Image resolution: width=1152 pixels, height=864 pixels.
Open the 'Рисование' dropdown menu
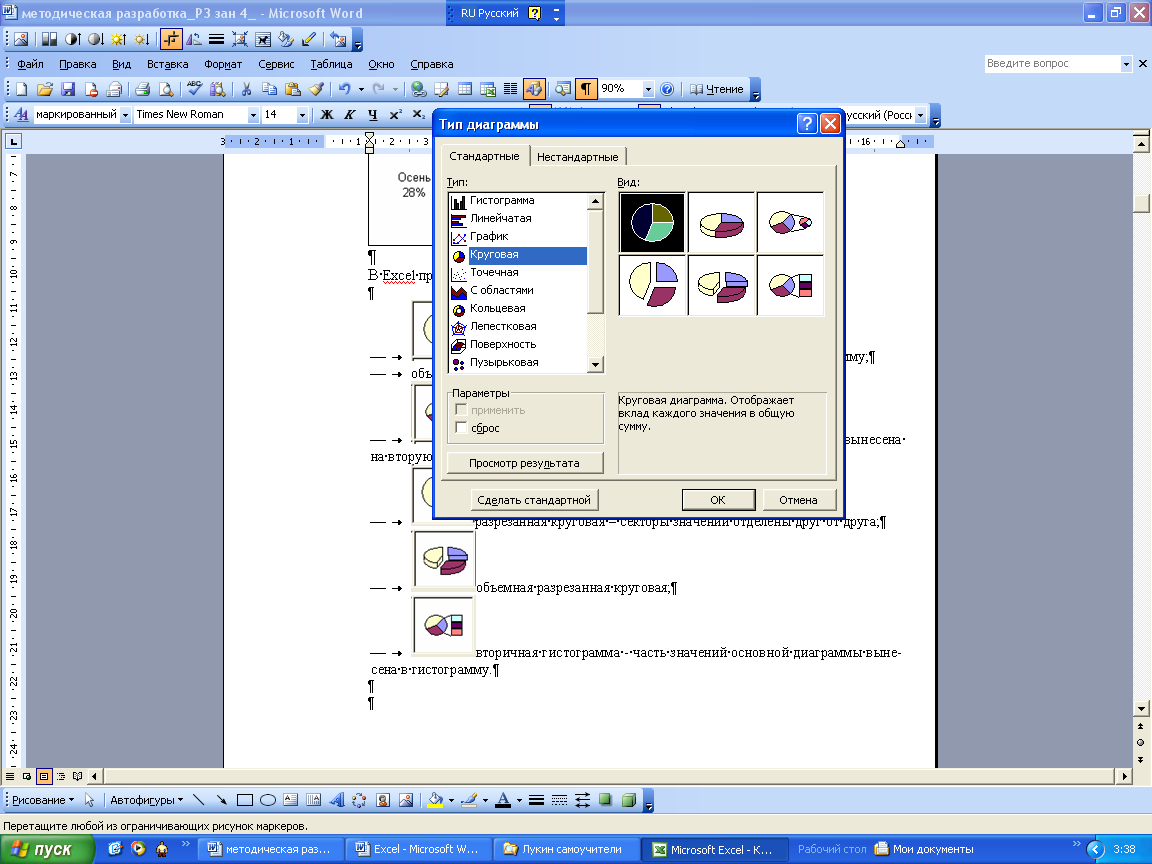43,800
